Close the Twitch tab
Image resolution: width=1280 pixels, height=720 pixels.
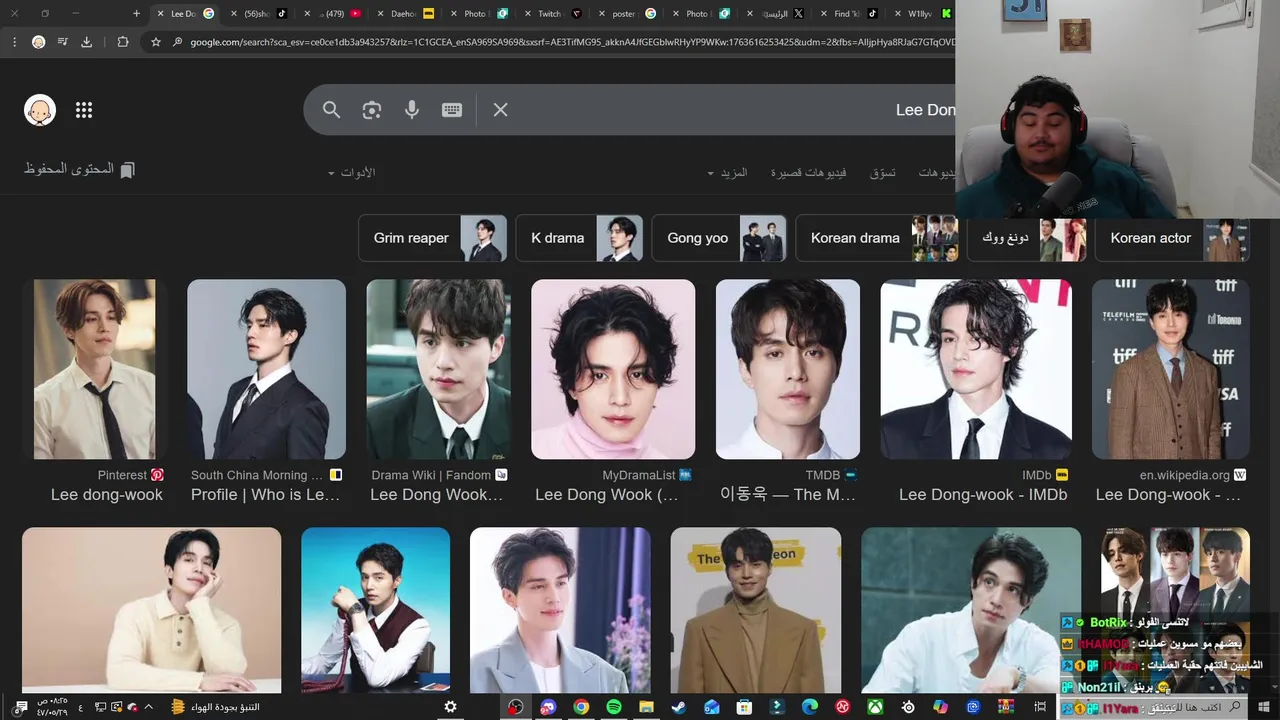pos(529,14)
